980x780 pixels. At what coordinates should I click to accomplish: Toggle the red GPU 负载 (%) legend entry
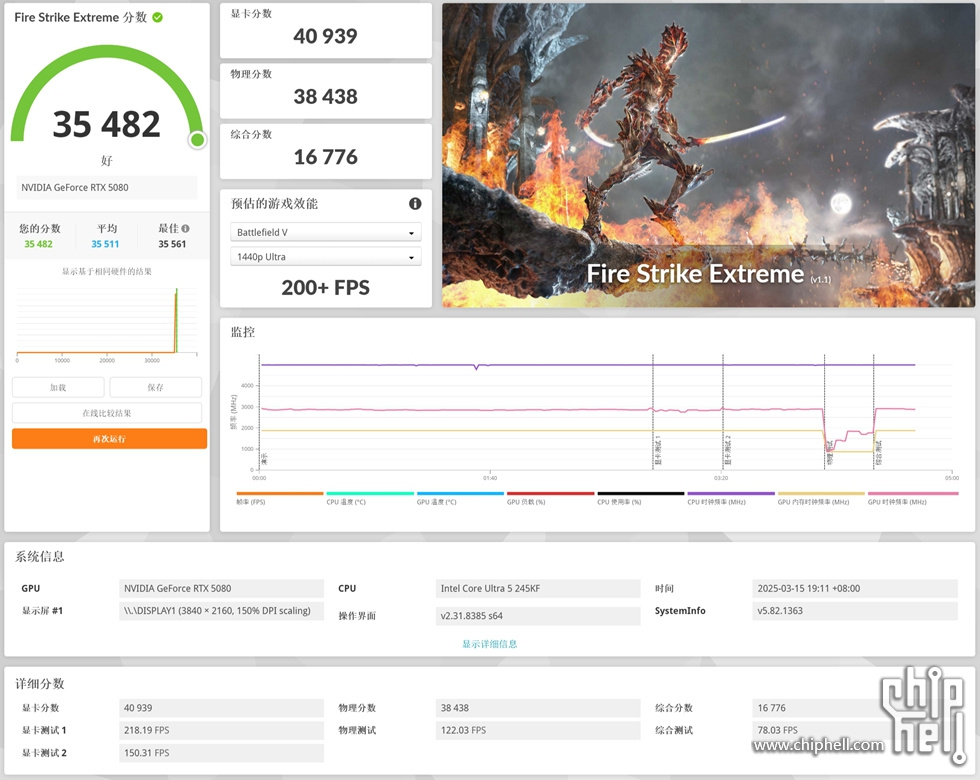click(x=551, y=498)
